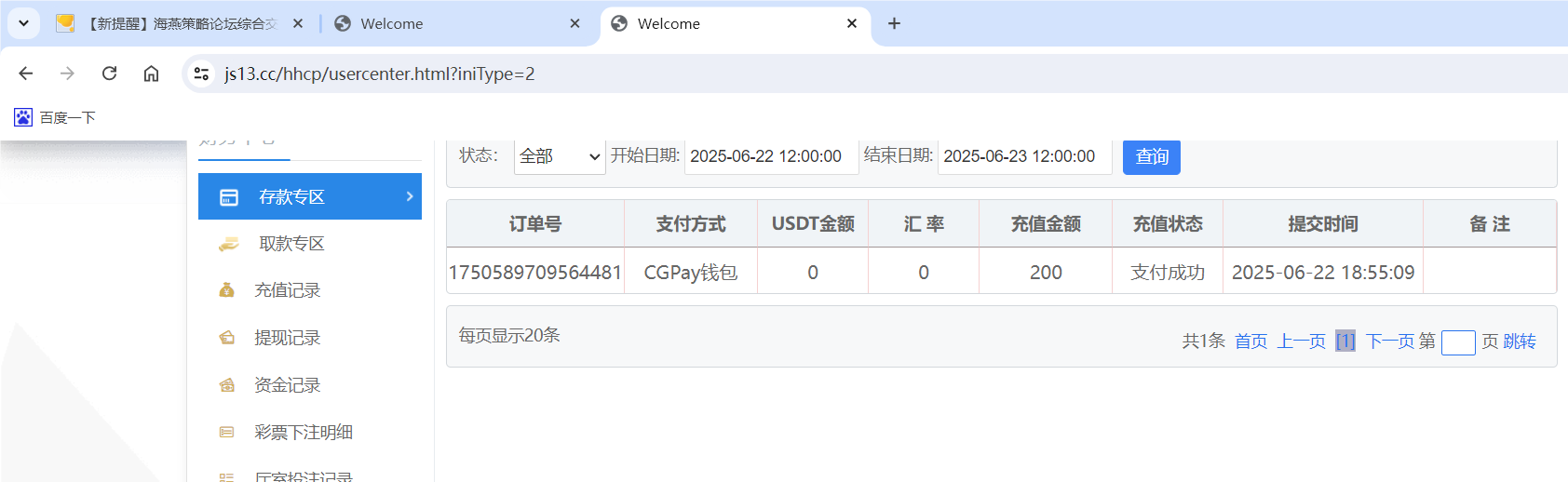Go back to the previous page

(x=26, y=74)
